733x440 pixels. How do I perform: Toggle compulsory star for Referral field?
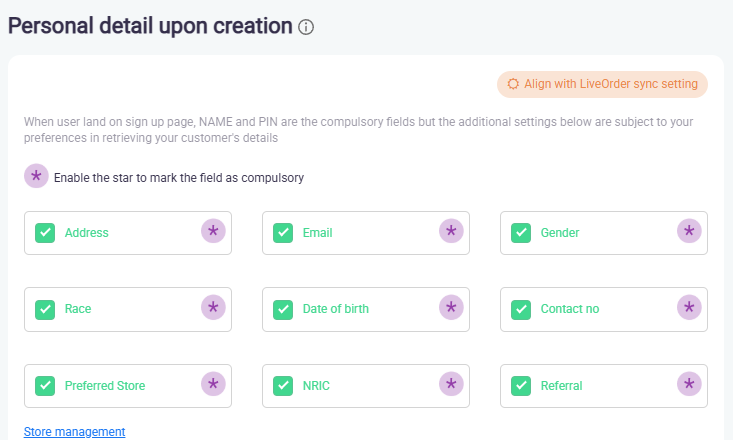point(689,384)
